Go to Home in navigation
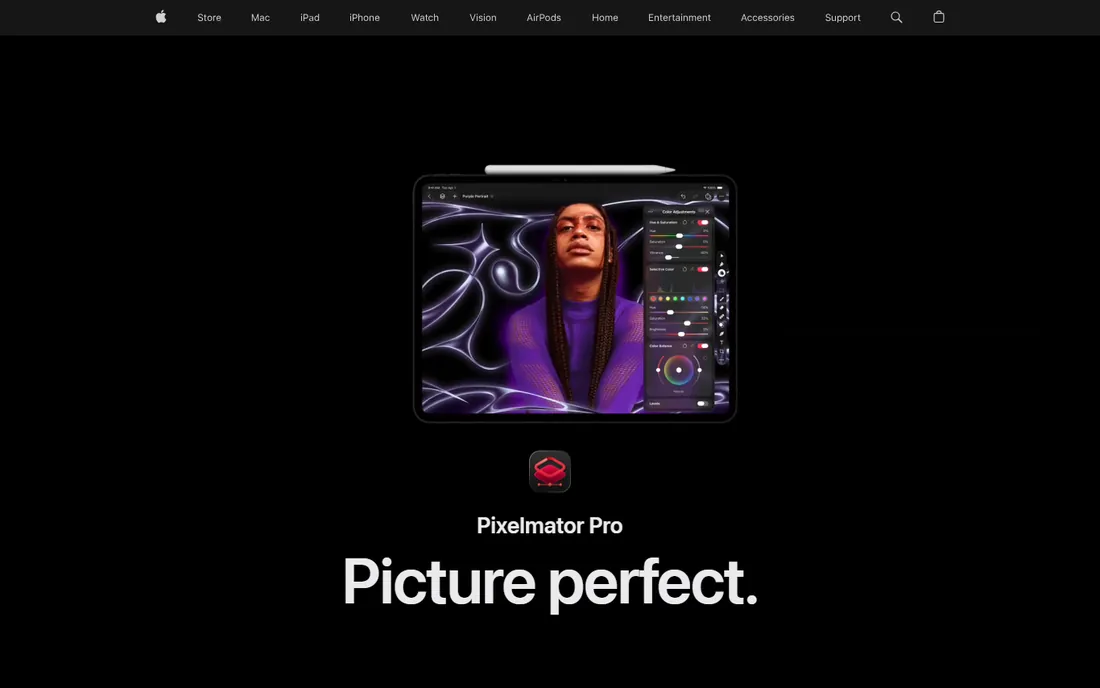1100x688 pixels. pos(605,18)
